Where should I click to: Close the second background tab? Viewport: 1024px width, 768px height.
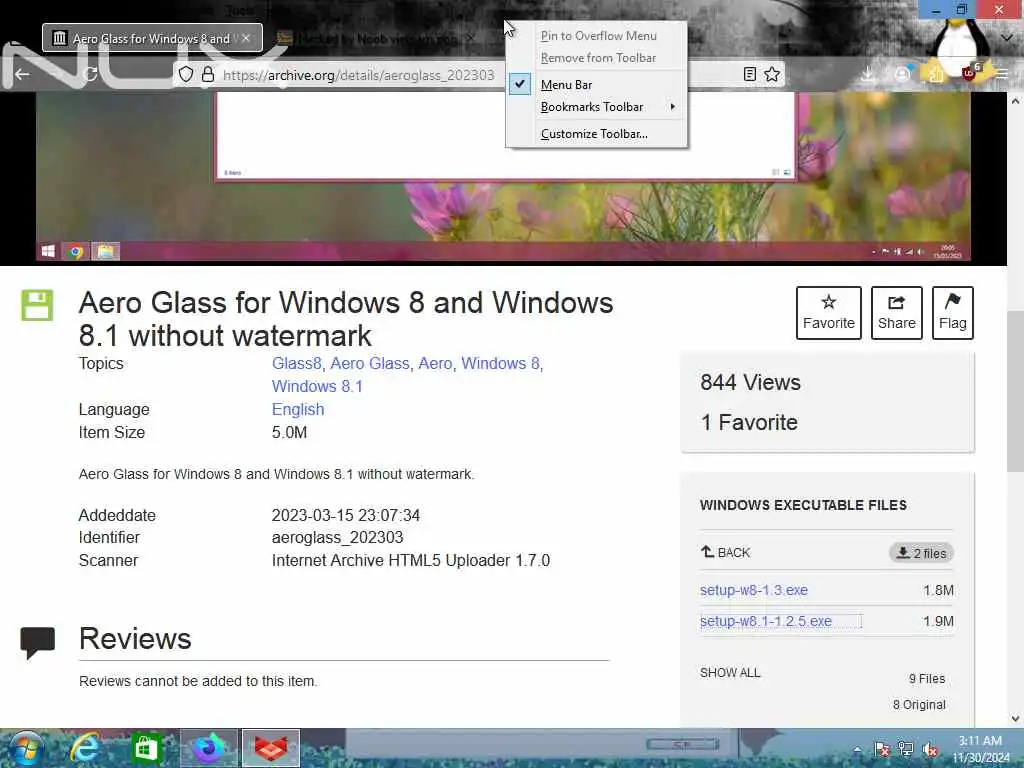pos(470,39)
